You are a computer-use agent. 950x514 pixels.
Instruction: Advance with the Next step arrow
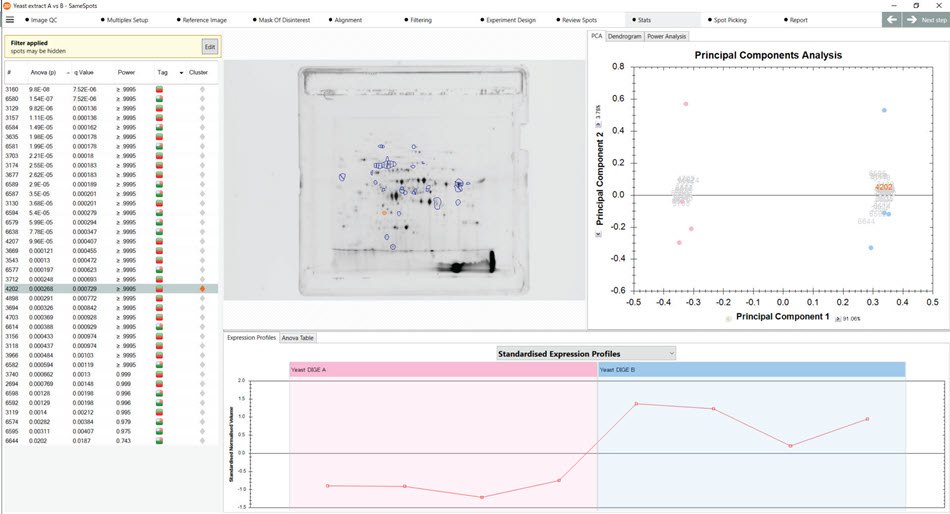(x=925, y=19)
